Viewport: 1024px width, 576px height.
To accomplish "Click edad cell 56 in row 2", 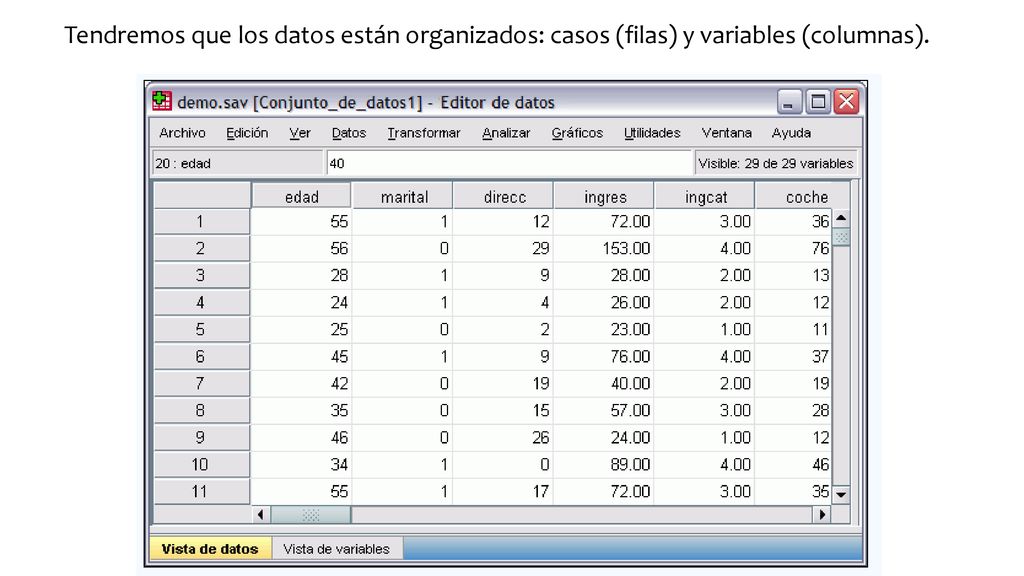I will [x=302, y=248].
